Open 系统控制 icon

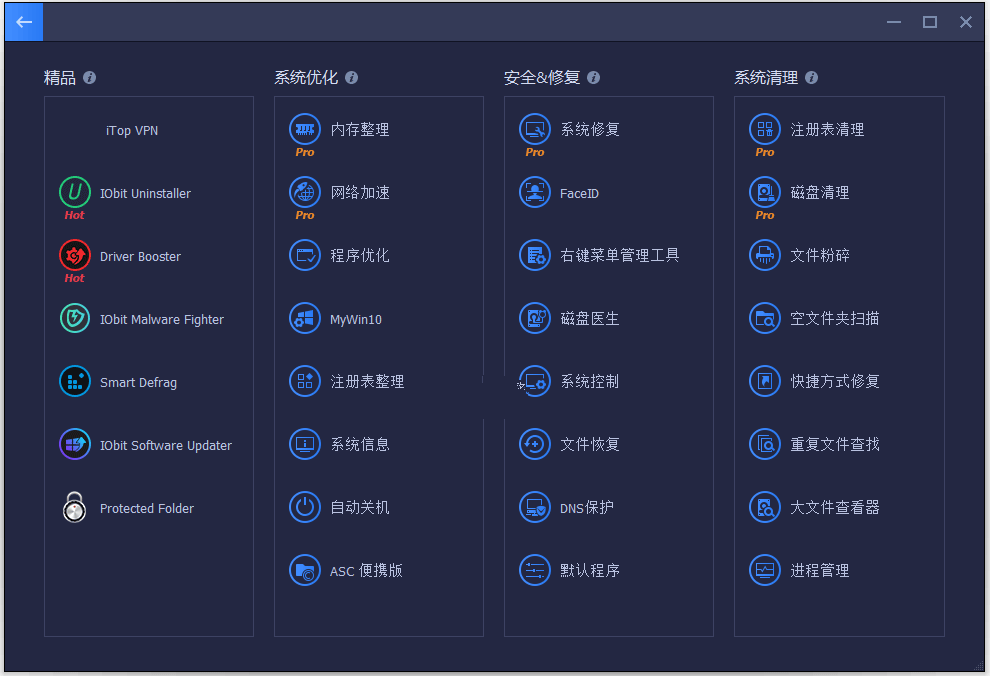(x=535, y=381)
